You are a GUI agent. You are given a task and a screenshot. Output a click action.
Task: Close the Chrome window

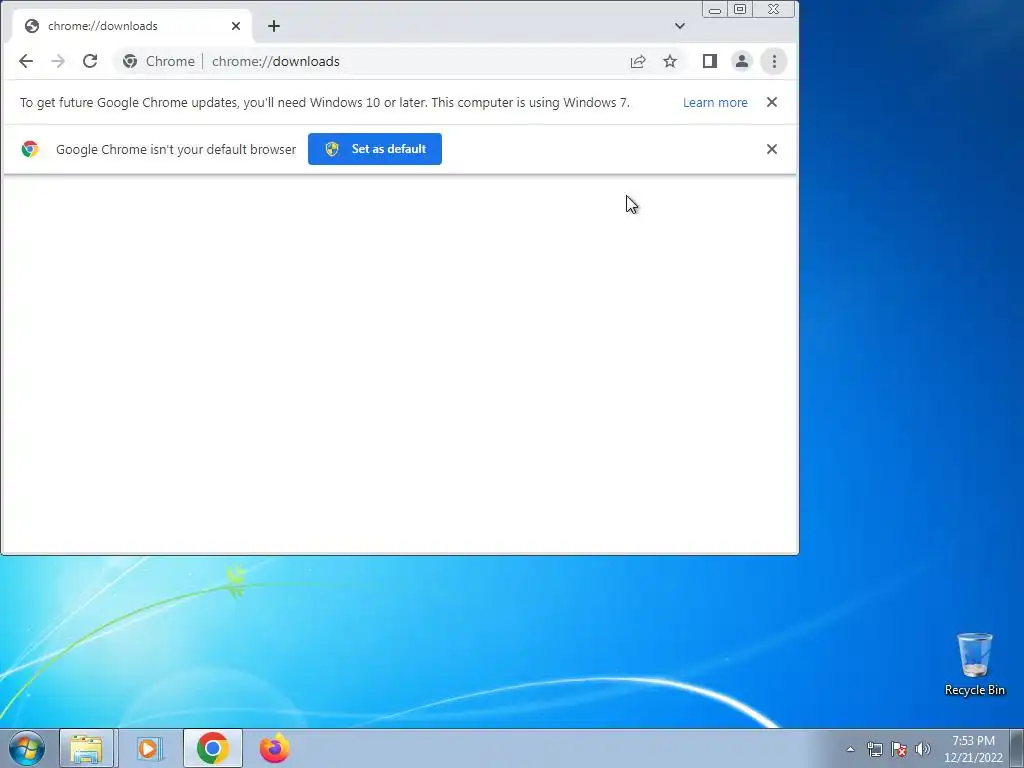point(774,9)
